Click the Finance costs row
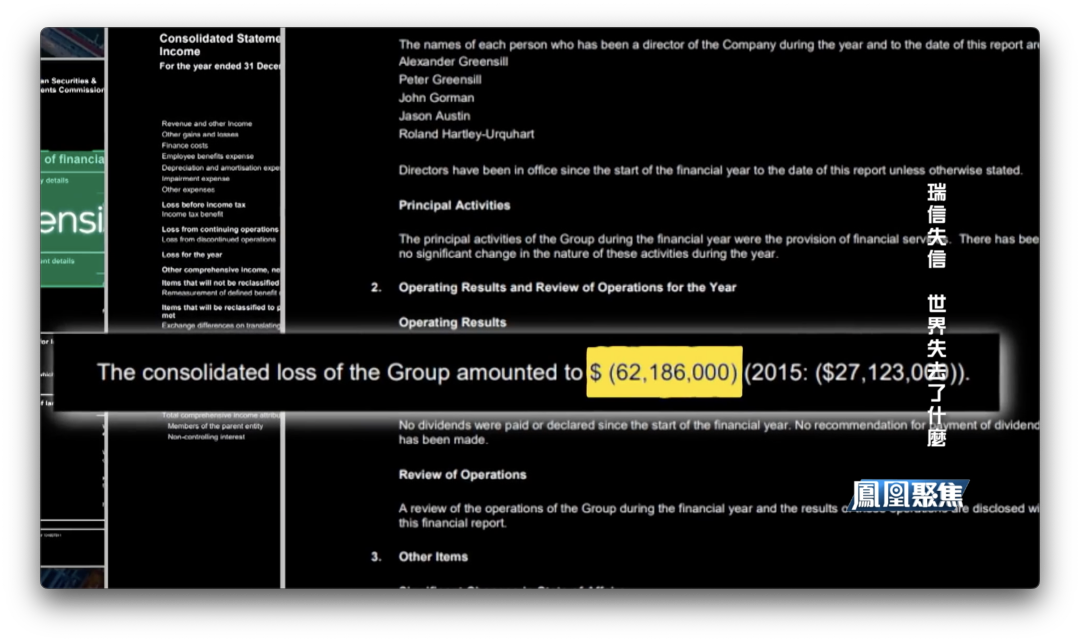Image resolution: width=1080 pixels, height=642 pixels. (x=185, y=145)
